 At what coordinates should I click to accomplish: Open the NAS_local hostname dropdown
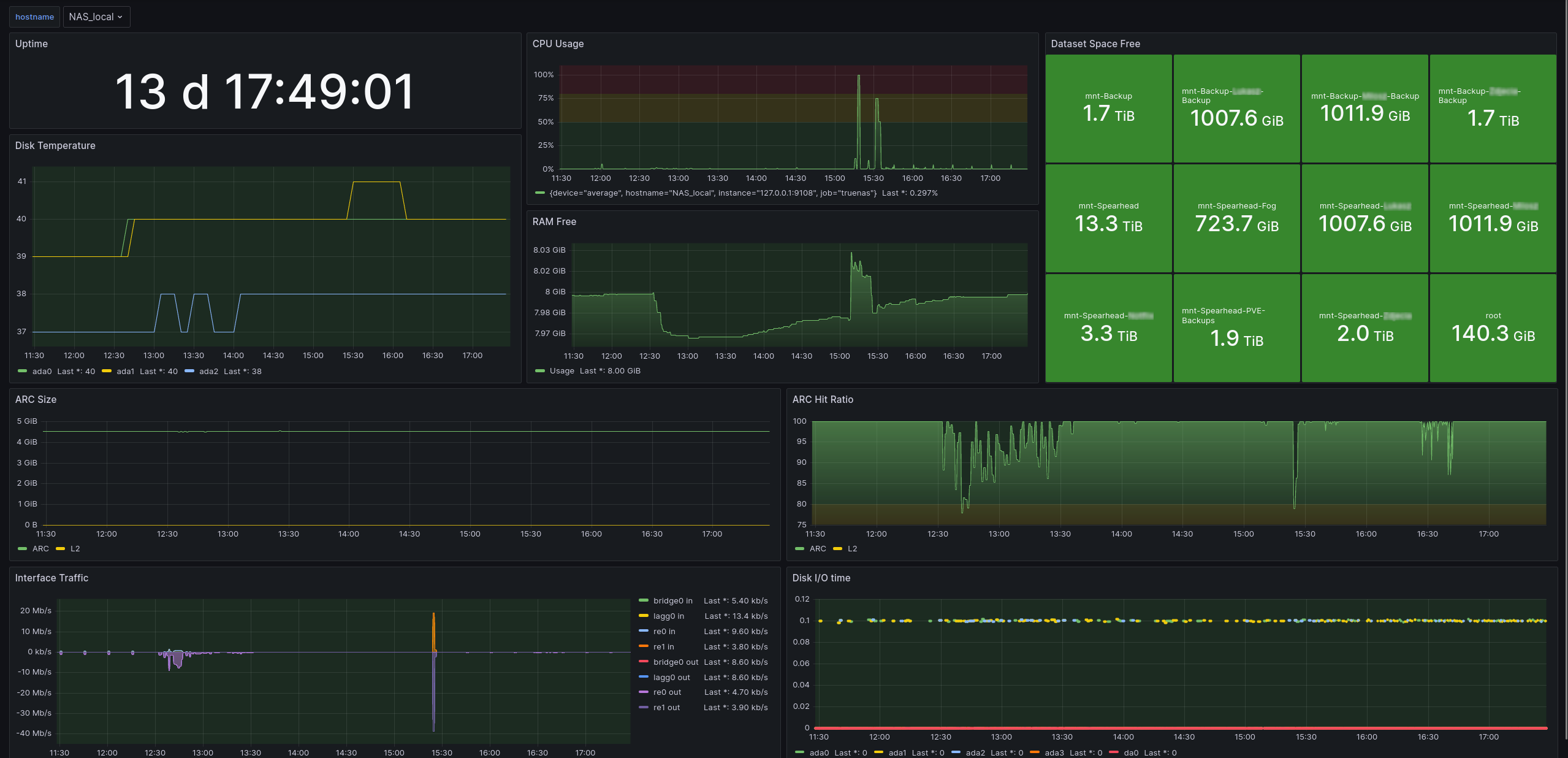point(96,17)
